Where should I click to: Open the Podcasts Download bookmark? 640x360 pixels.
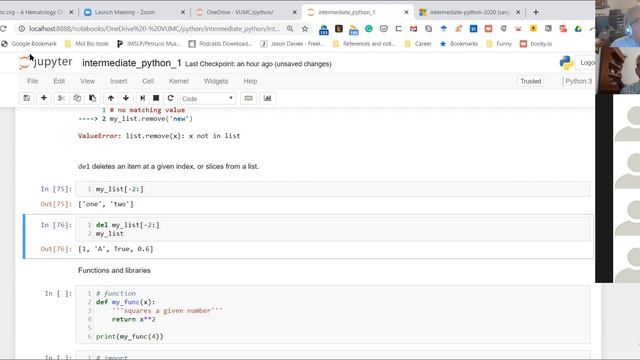click(220, 44)
